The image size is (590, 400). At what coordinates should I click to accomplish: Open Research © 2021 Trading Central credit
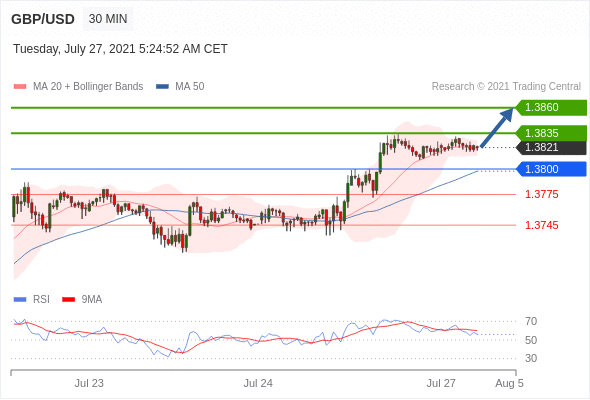[506, 87]
